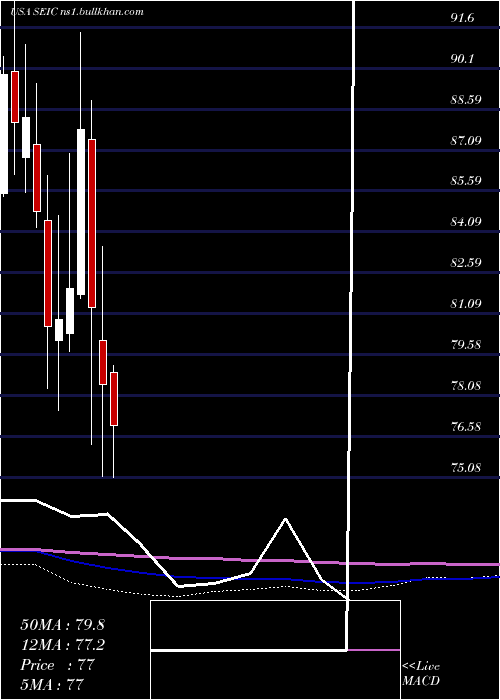
Task: Select the 84.09 price axis label
Action: 466,222
